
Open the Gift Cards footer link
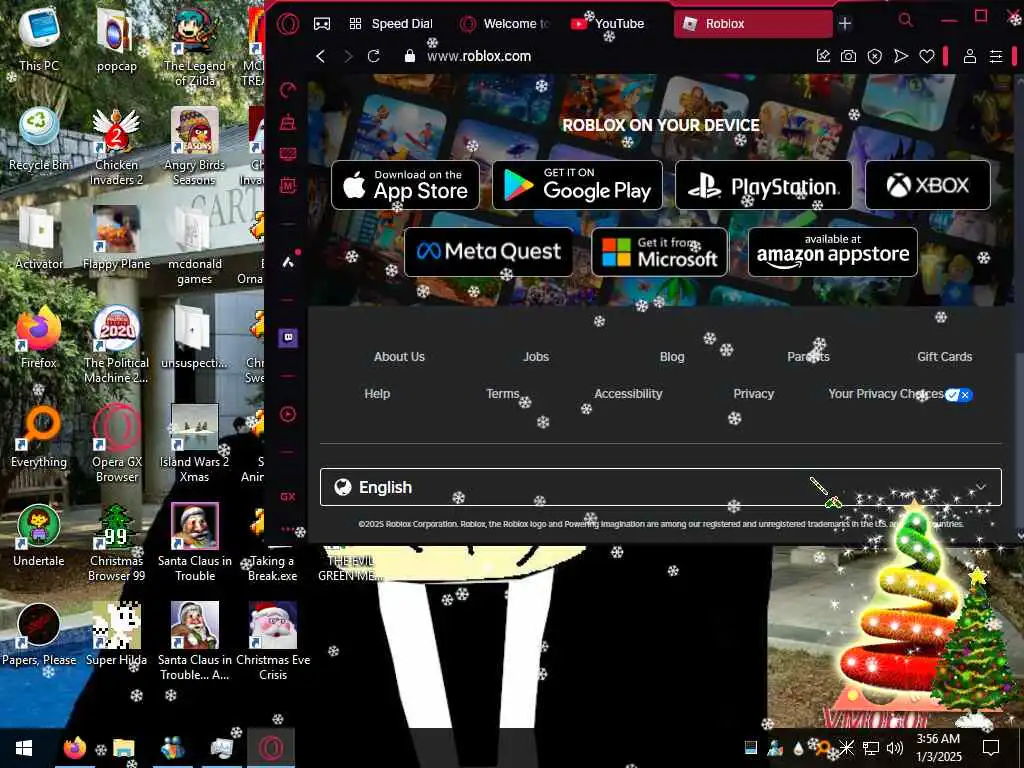tap(944, 357)
